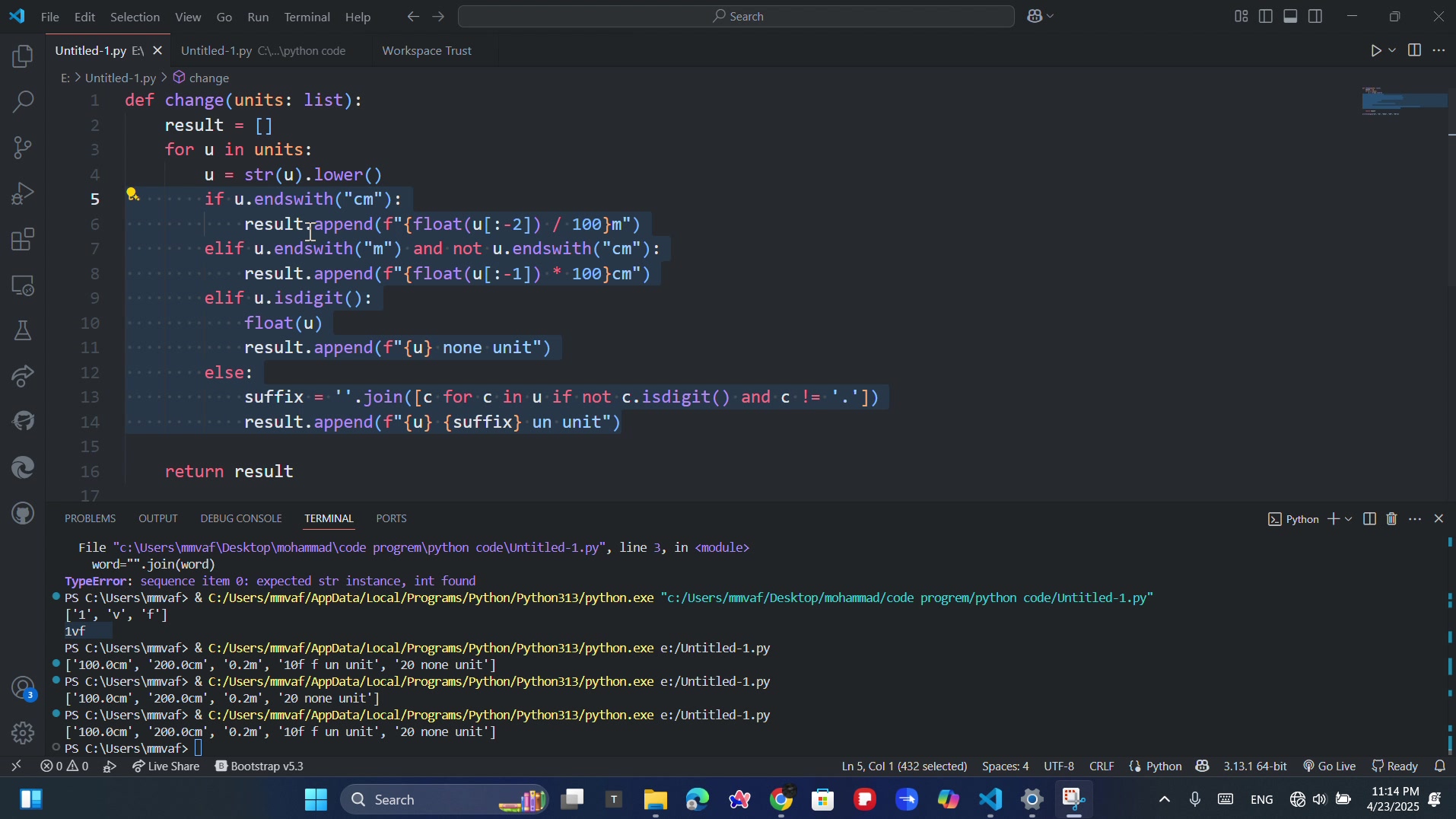Click the lightbulb code action on line 5
This screenshot has height=819, width=1456.
tap(132, 195)
